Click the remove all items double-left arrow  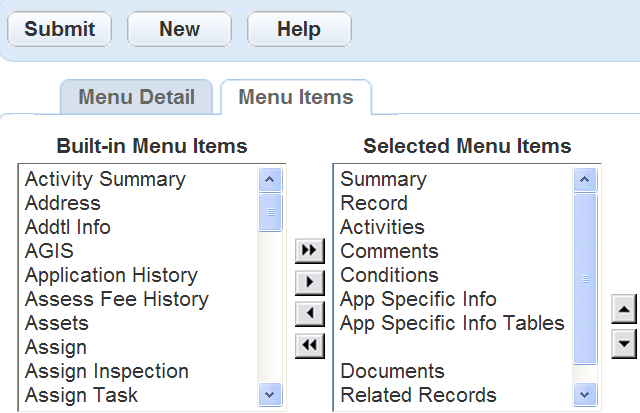[310, 345]
